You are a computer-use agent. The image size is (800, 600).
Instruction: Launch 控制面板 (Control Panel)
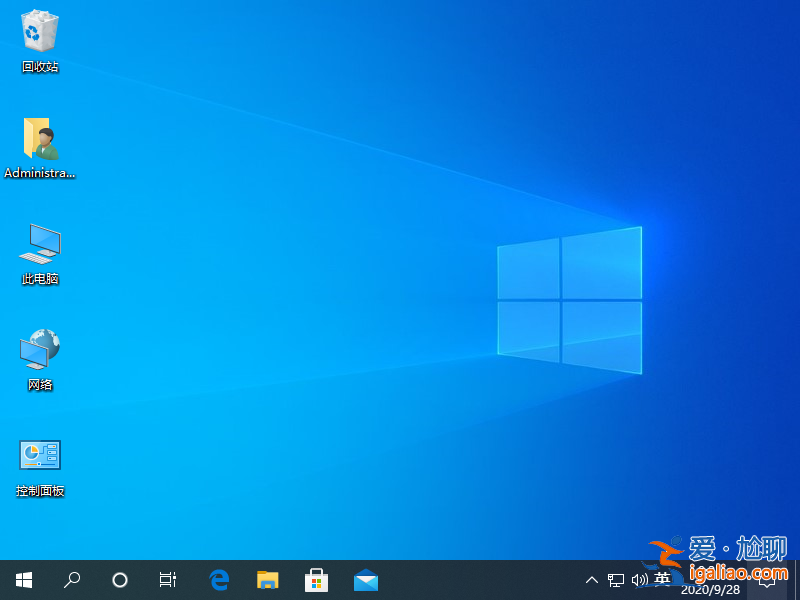tap(38, 456)
